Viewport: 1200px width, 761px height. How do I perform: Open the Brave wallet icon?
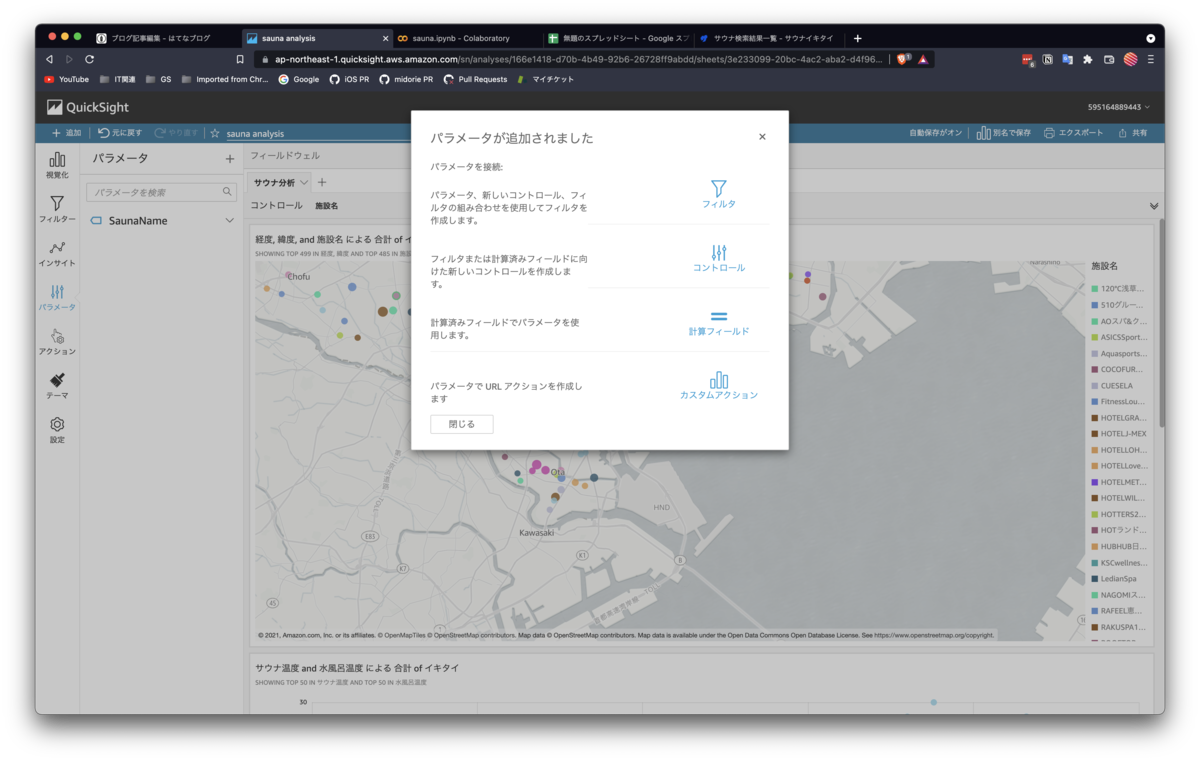pyautogui.click(x=1109, y=59)
